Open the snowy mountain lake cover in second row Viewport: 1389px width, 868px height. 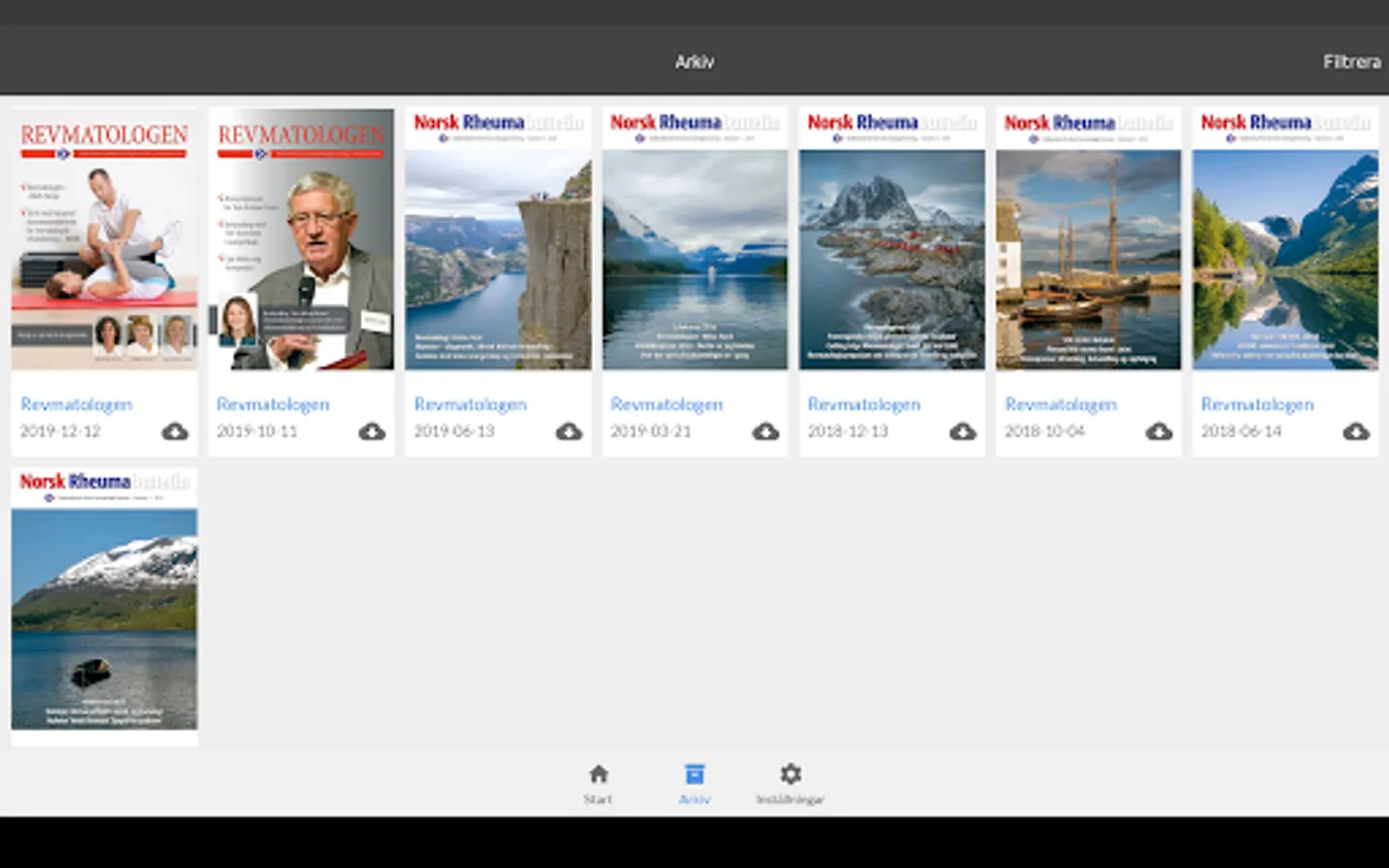tap(104, 599)
